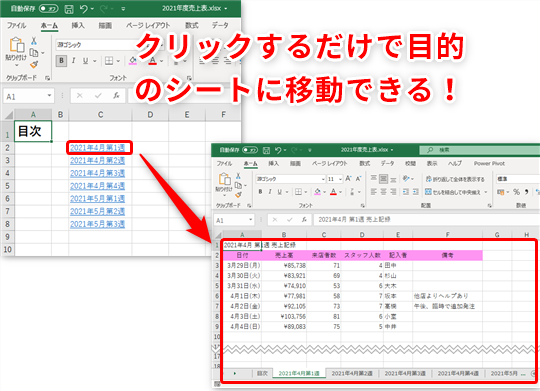Follow the 2021年4月第1週 hyperlink
Image resolution: width=540 pixels, height=391 pixels.
(97, 148)
